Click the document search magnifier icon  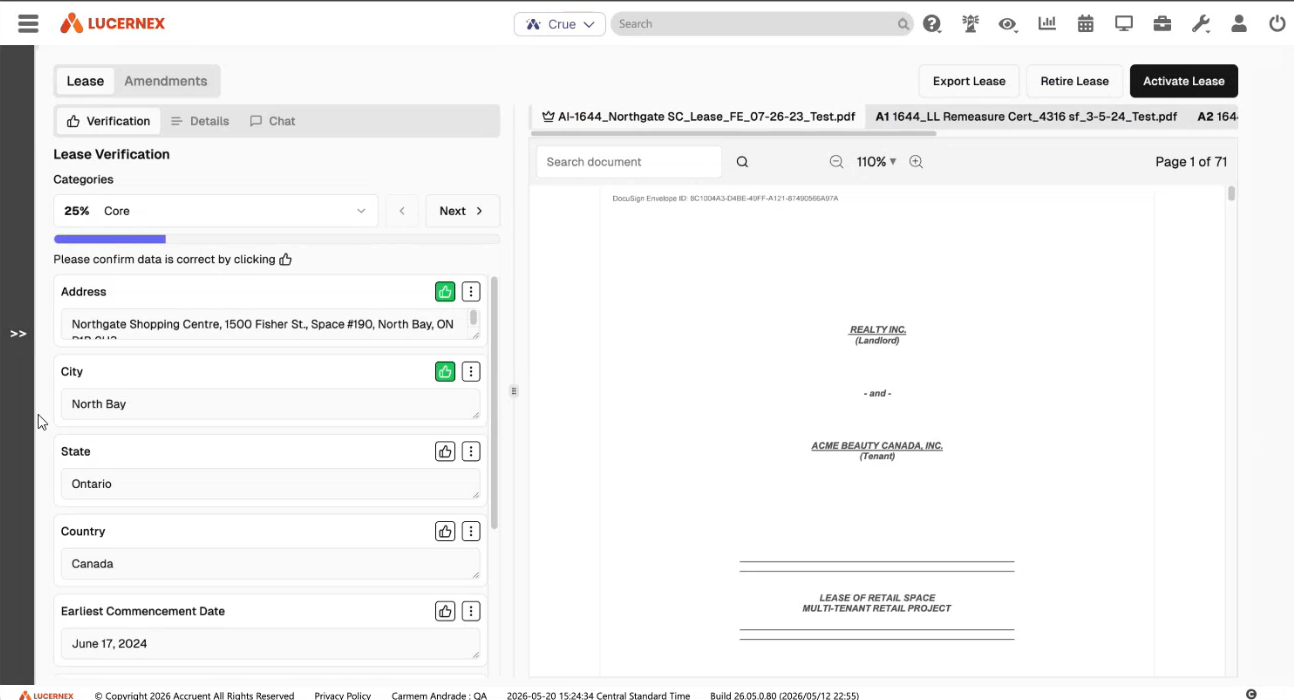pyautogui.click(x=742, y=162)
